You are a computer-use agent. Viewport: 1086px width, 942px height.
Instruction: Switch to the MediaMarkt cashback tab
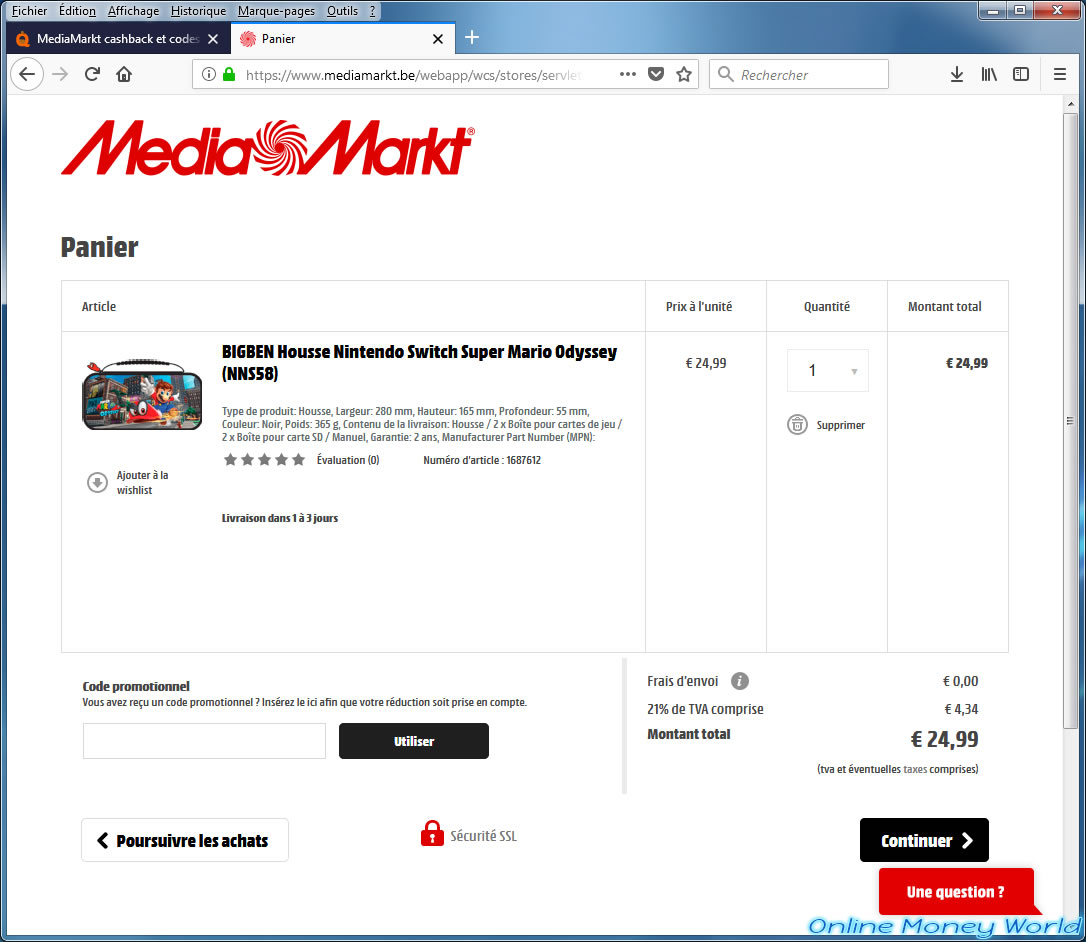point(117,39)
